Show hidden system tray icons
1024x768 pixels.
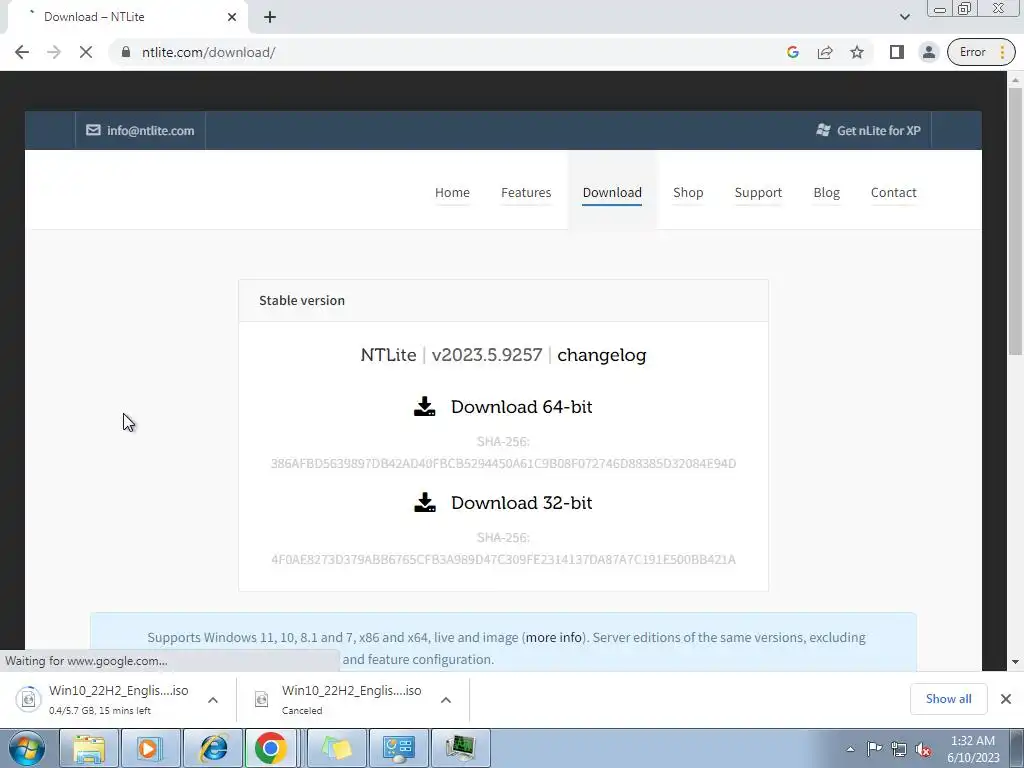click(850, 749)
